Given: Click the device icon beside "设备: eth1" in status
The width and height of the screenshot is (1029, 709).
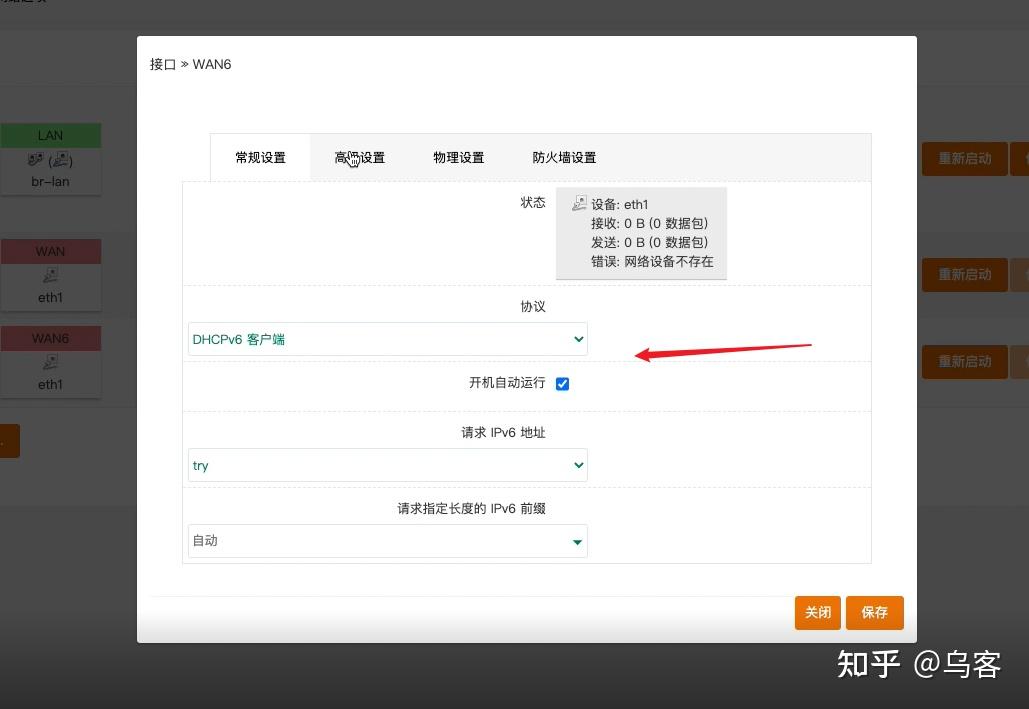Looking at the screenshot, I should (x=578, y=203).
